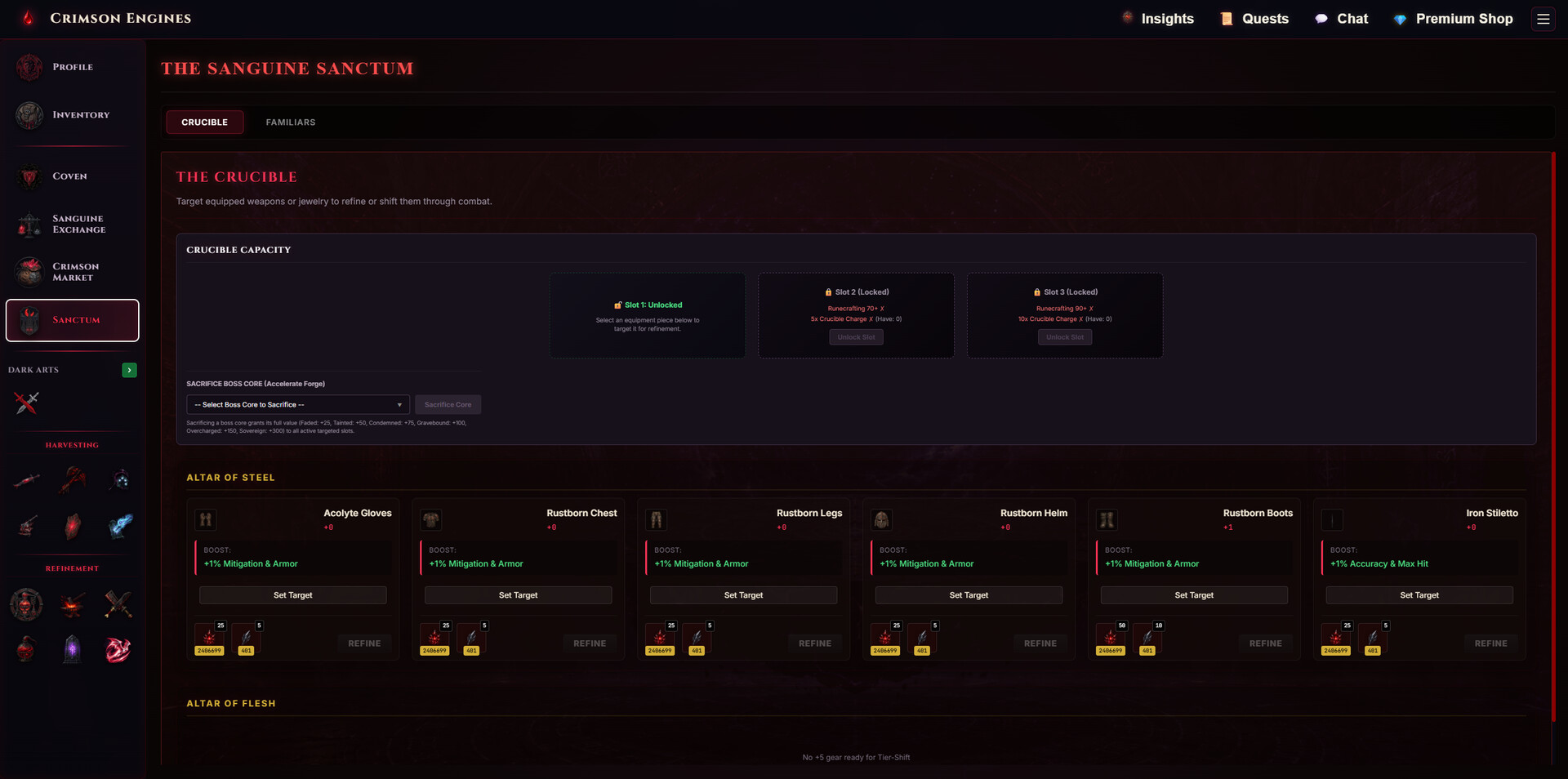Click the glowing anvil refinement icon
This screenshot has height=779, width=1568.
pyautogui.click(x=73, y=604)
